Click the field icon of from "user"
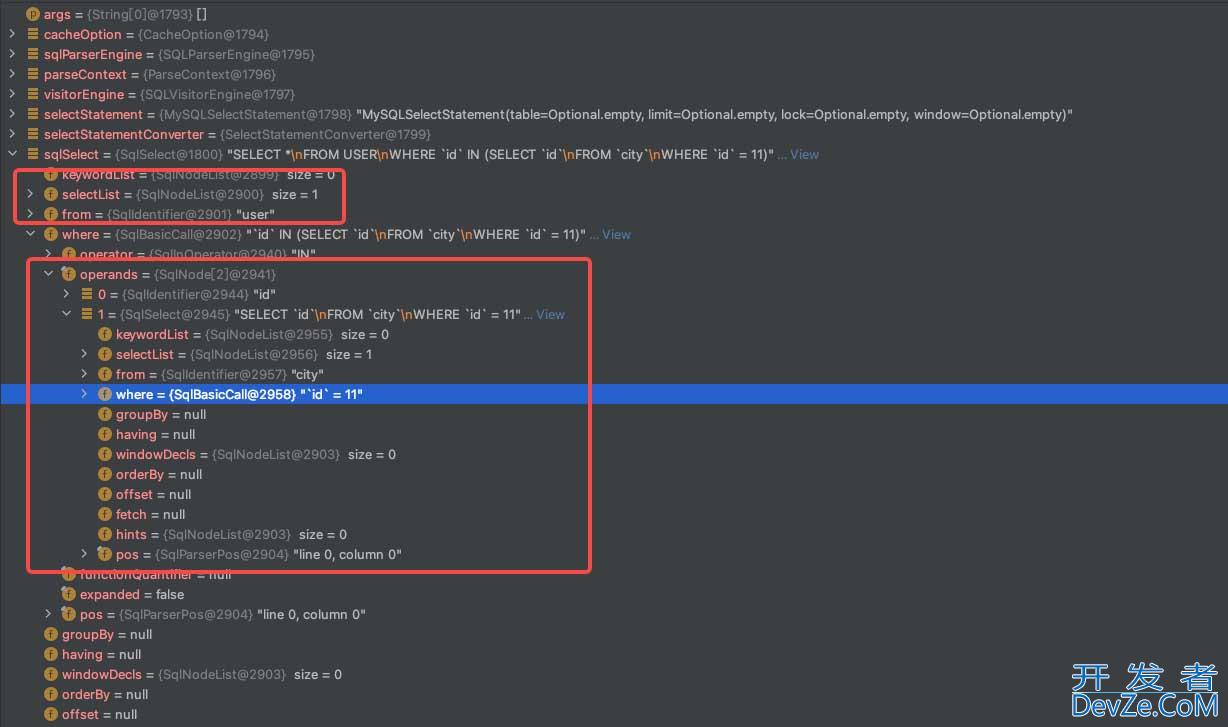1228x727 pixels. click(x=51, y=215)
